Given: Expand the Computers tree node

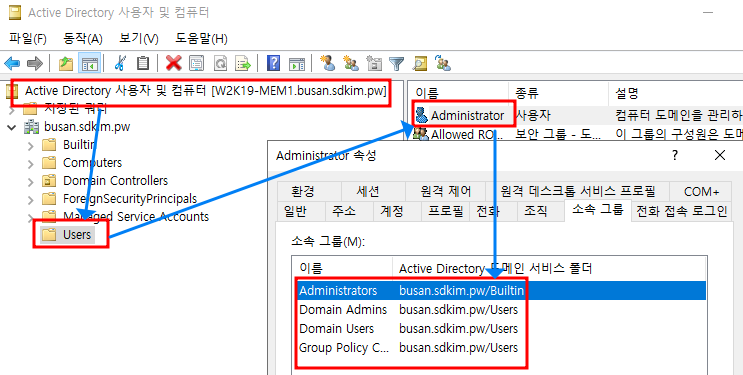Looking at the screenshot, I should [30, 164].
